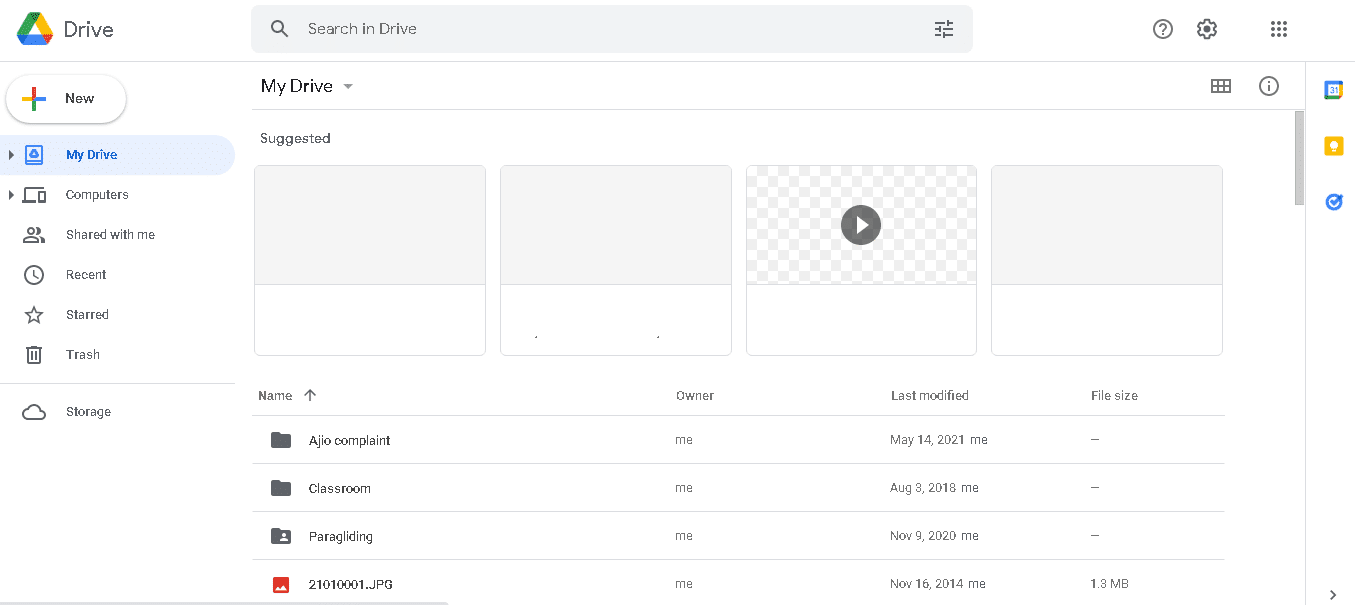1355x605 pixels.
Task: Open the Google Keep side panel icon
Action: click(1333, 145)
